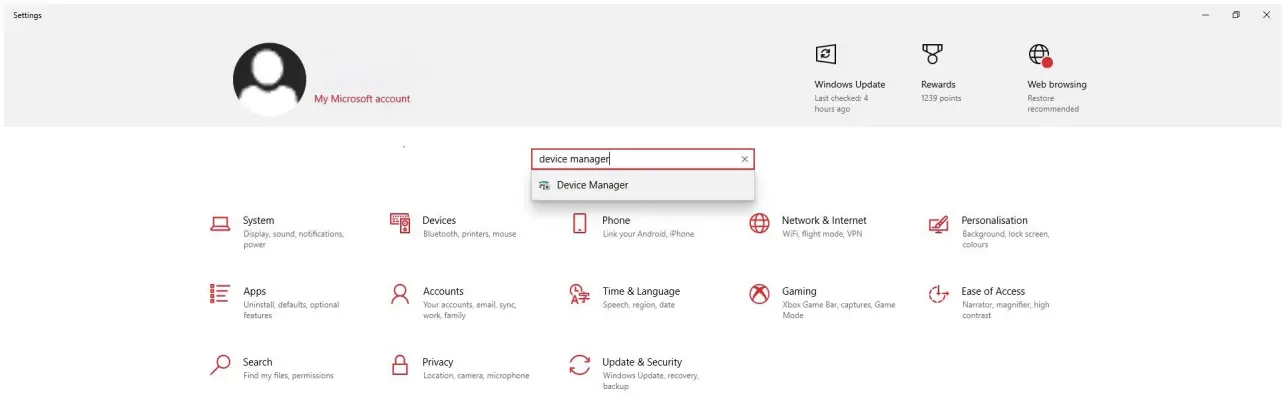
Task: Clear the search box with the X
Action: click(x=744, y=159)
